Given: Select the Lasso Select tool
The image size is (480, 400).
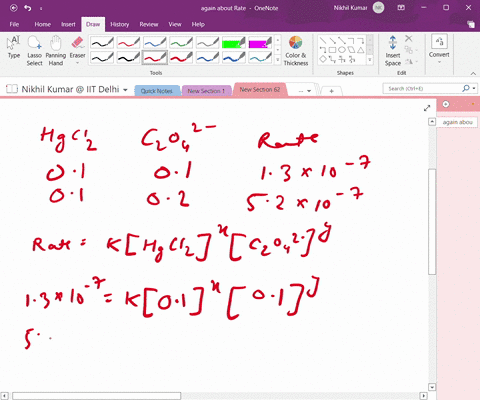Looking at the screenshot, I should [34, 51].
